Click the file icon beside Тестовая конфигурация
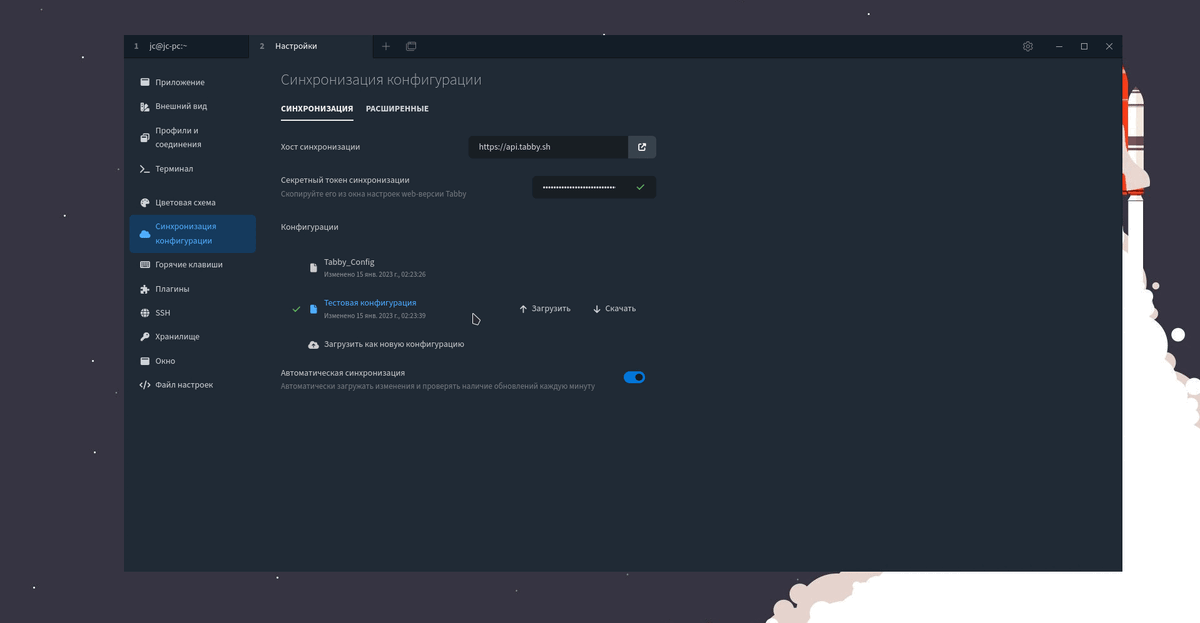This screenshot has height=623, width=1200. point(313,309)
